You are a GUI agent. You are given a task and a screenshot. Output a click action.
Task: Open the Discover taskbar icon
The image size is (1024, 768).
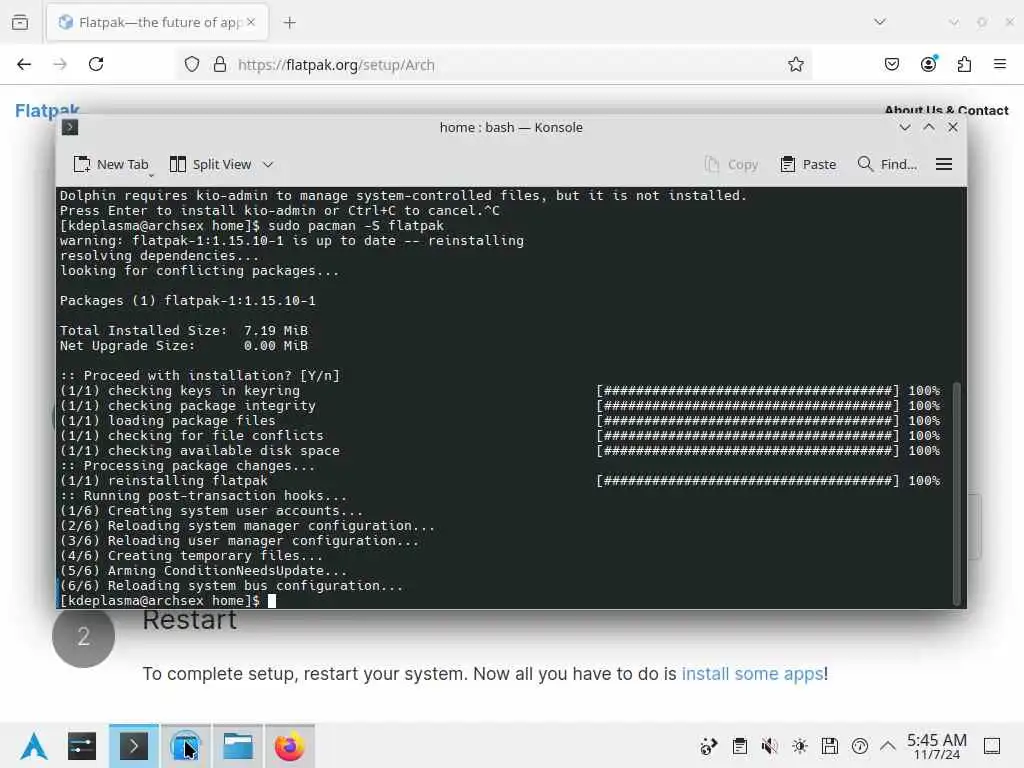[185, 746]
